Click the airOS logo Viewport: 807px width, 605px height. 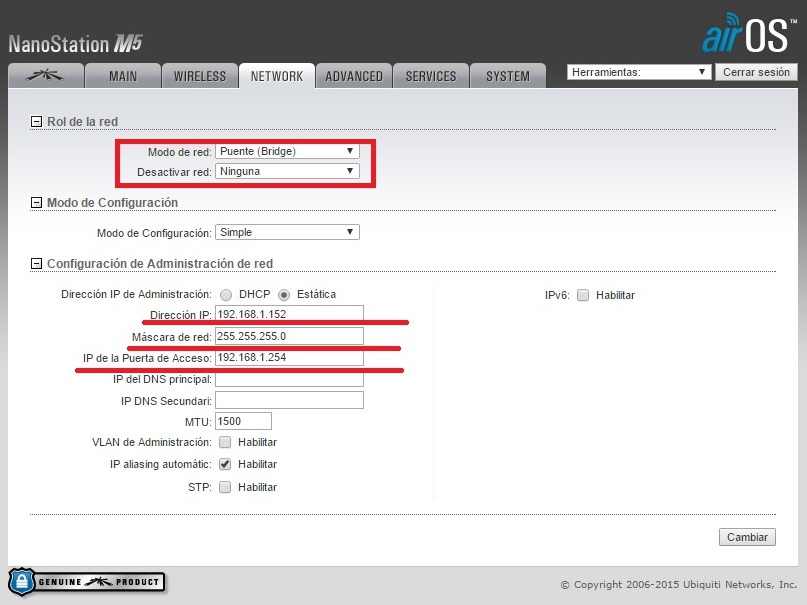click(749, 33)
